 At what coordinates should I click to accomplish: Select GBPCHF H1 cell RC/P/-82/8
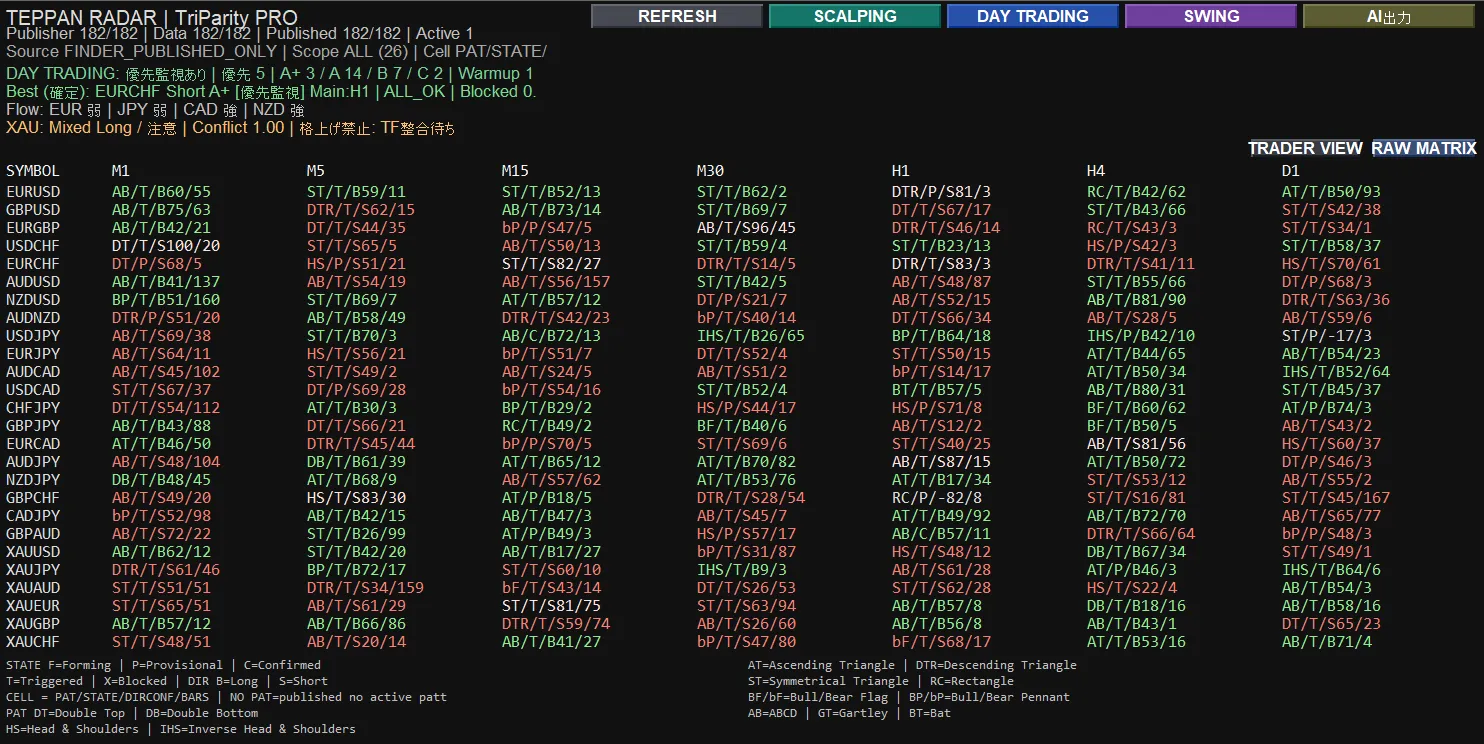(937, 498)
